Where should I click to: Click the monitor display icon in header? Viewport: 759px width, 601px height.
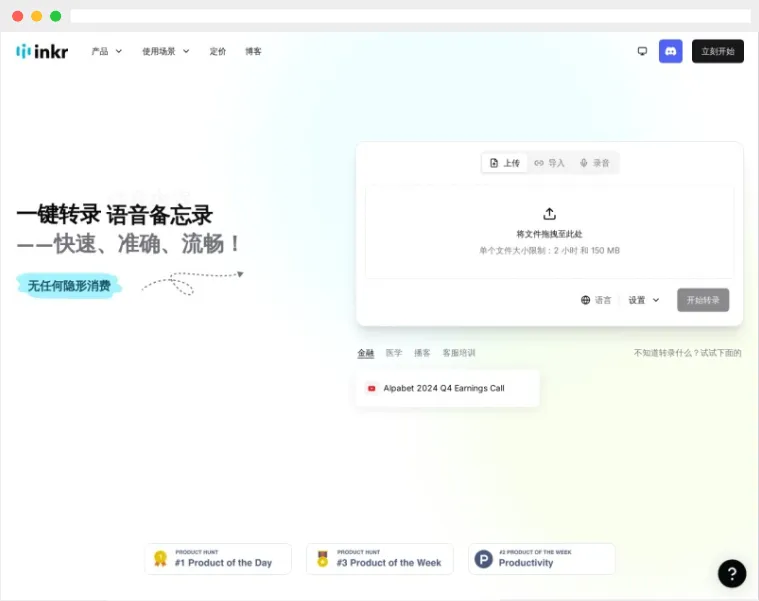coord(642,51)
